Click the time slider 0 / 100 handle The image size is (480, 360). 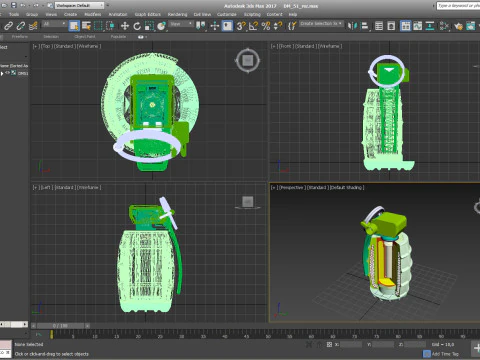(x=60, y=326)
